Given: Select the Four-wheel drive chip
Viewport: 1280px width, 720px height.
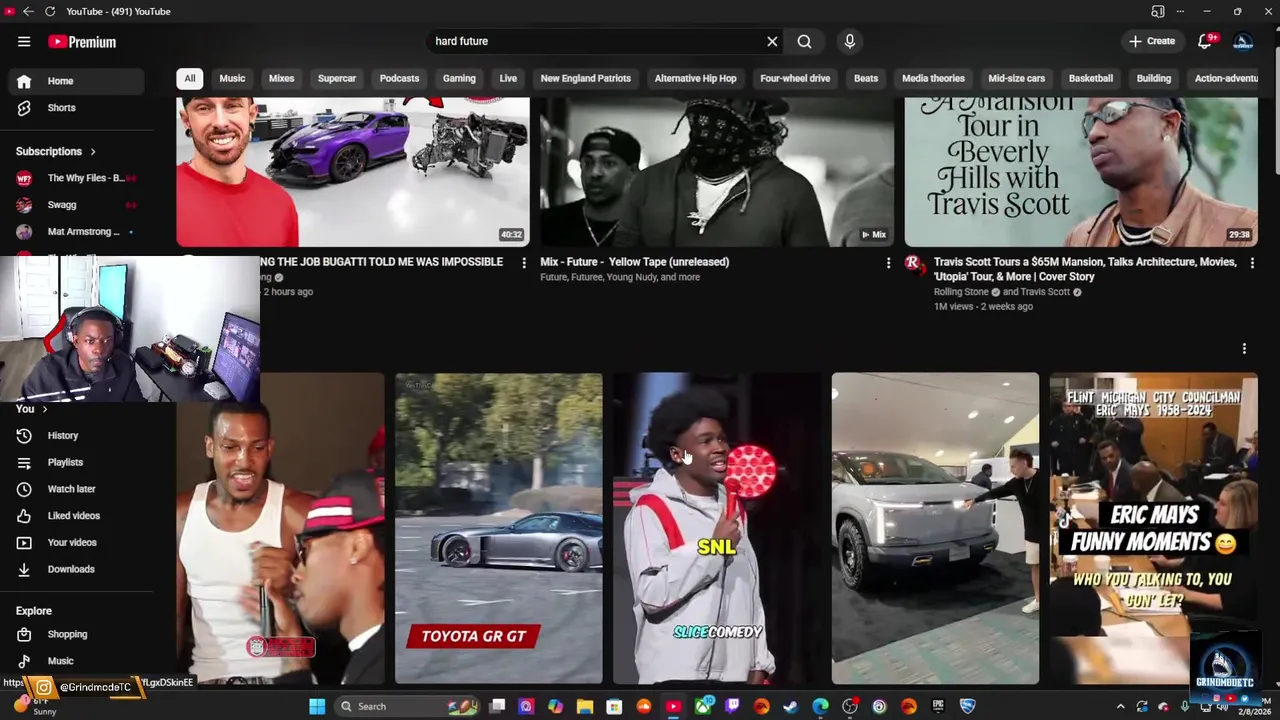Looking at the screenshot, I should [x=795, y=78].
